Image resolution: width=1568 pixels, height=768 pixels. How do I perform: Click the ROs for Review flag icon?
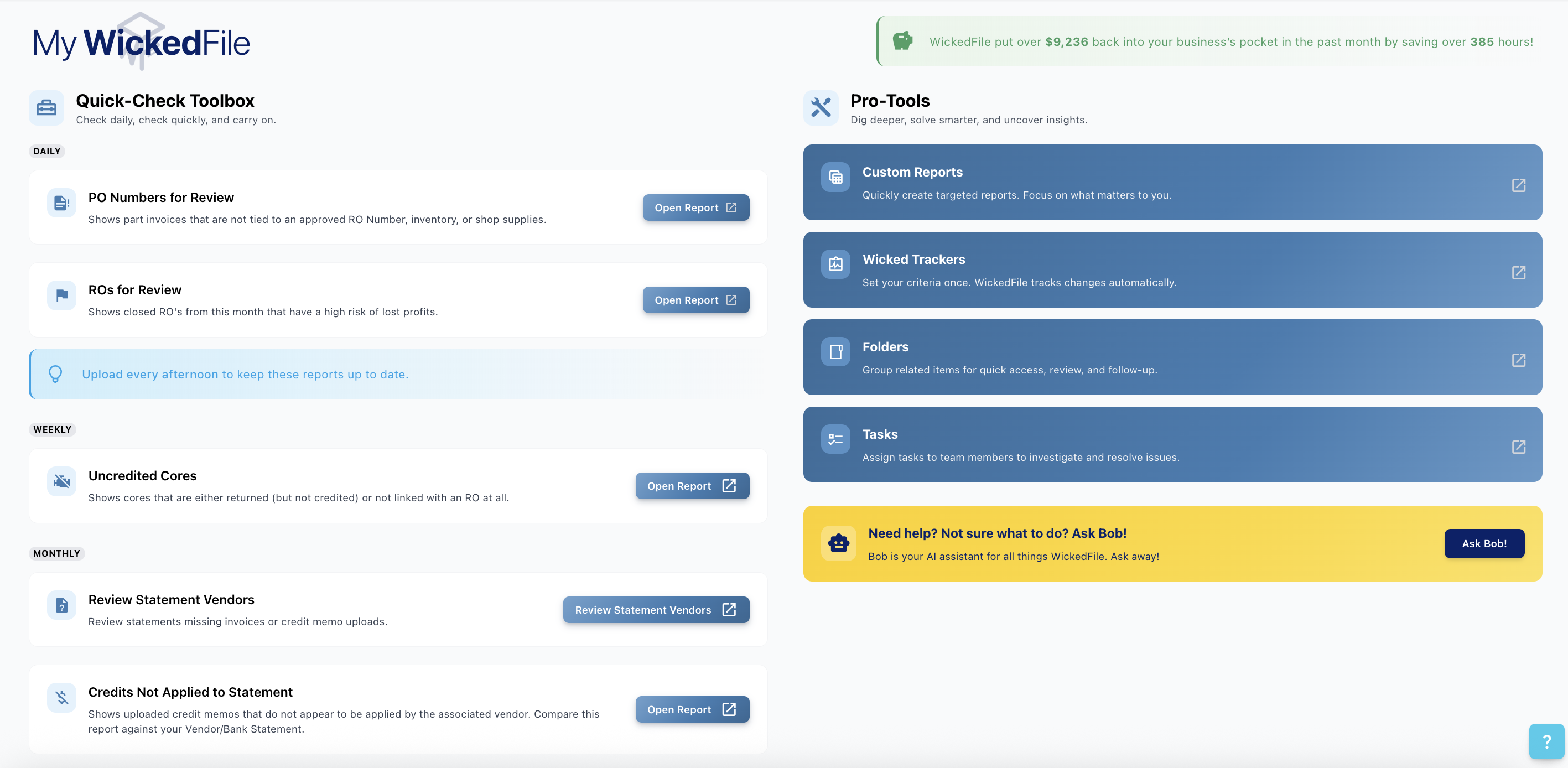(61, 295)
